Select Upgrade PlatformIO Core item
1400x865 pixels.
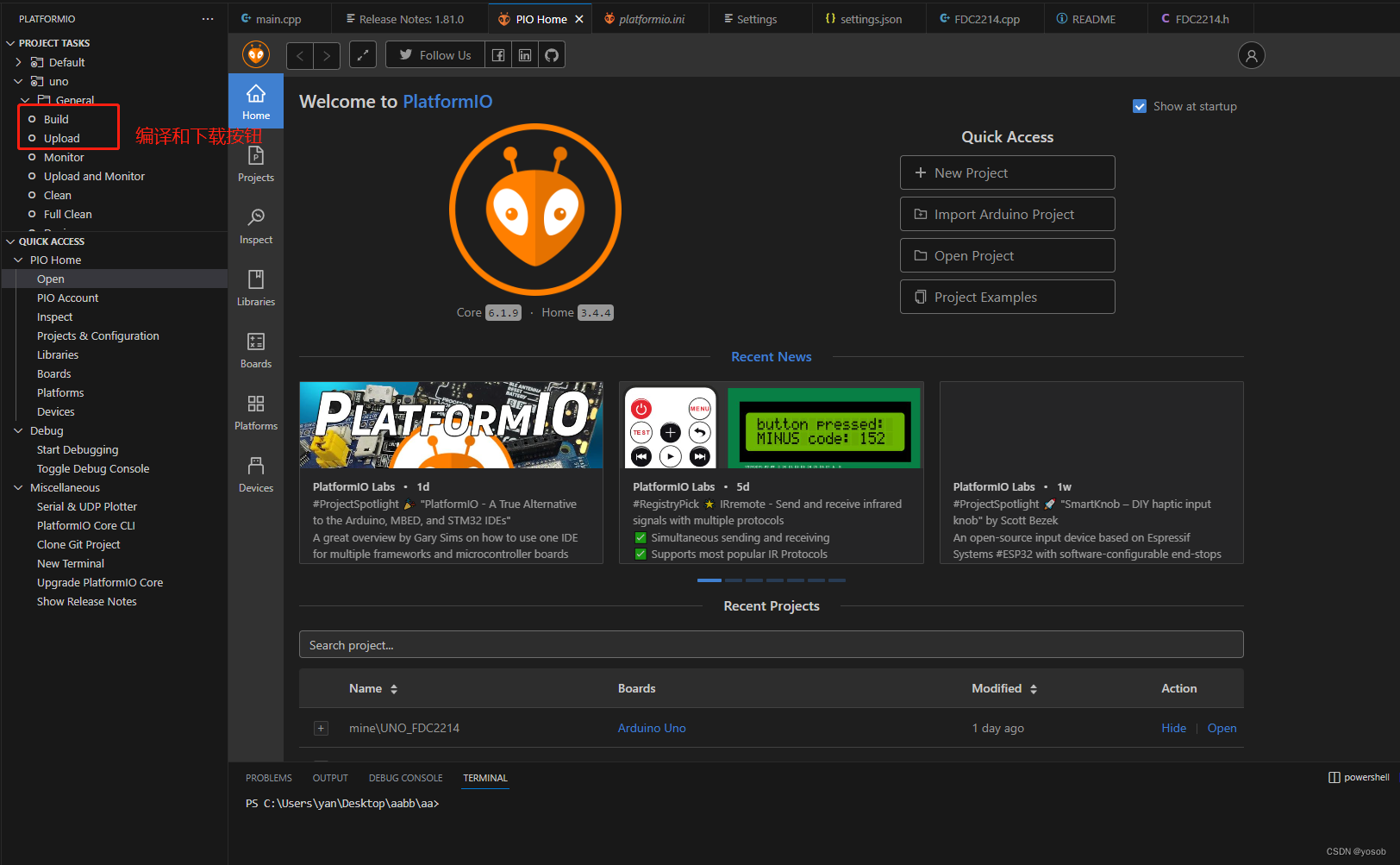(100, 582)
